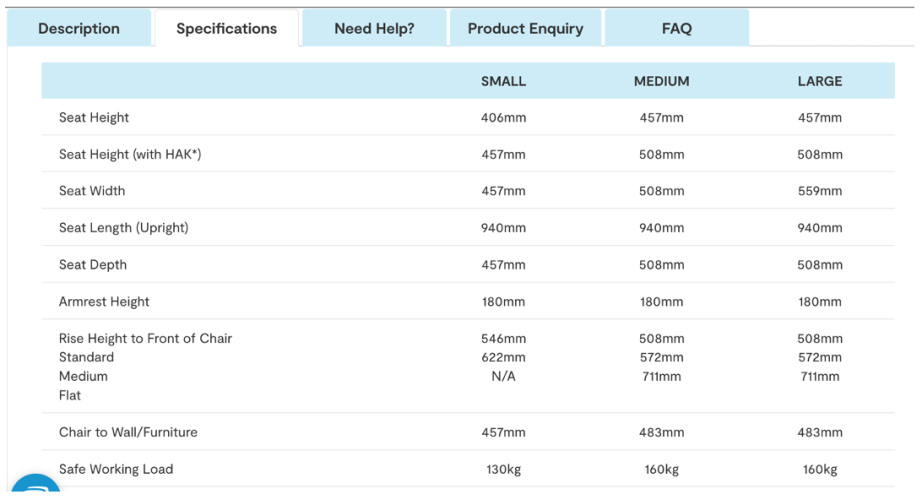Select the Seat Length (Upright) label
The image size is (922, 500).
tap(123, 228)
